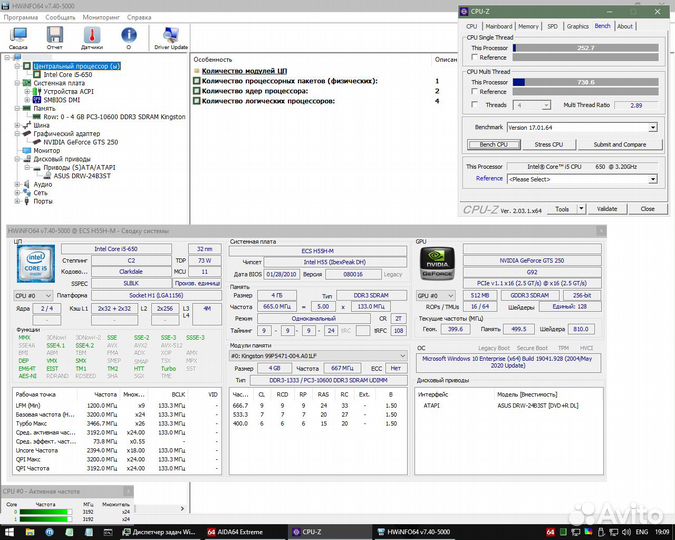Expand the SMBIOS DMI node
Viewport: 675px width, 540px height.
[x=27, y=100]
